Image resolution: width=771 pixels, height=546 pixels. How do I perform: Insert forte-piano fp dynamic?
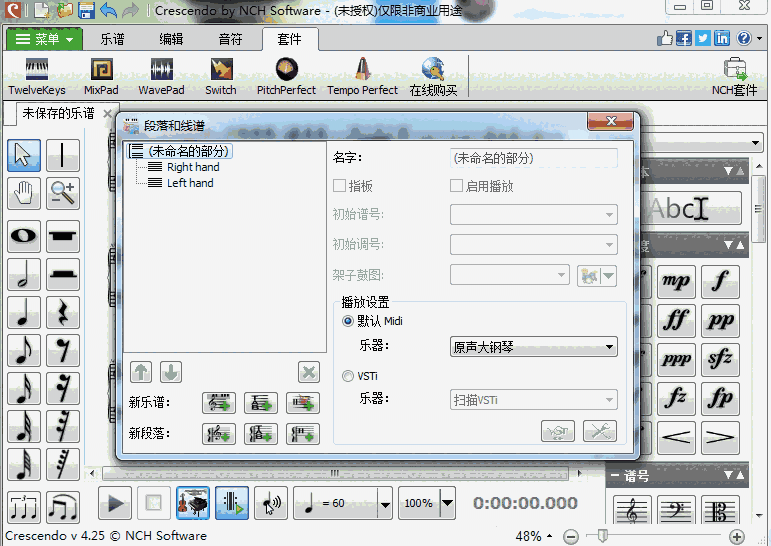pyautogui.click(x=720, y=398)
